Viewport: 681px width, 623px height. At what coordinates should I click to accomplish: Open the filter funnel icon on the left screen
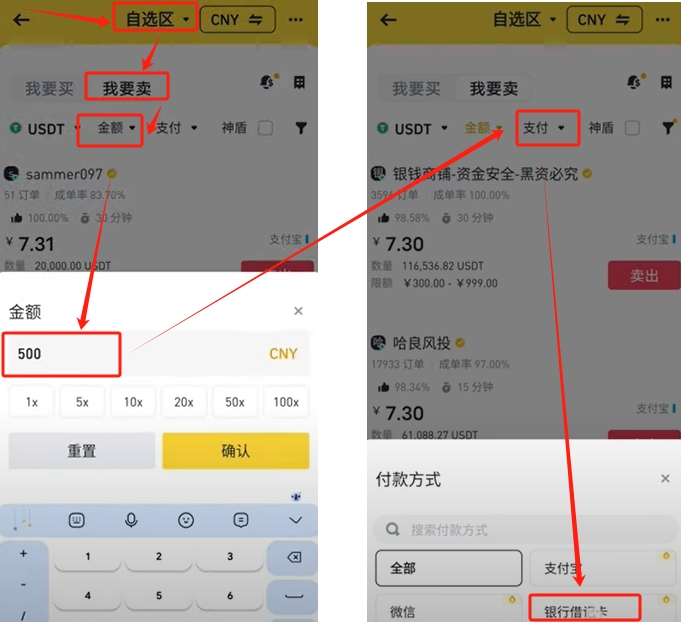[x=301, y=128]
